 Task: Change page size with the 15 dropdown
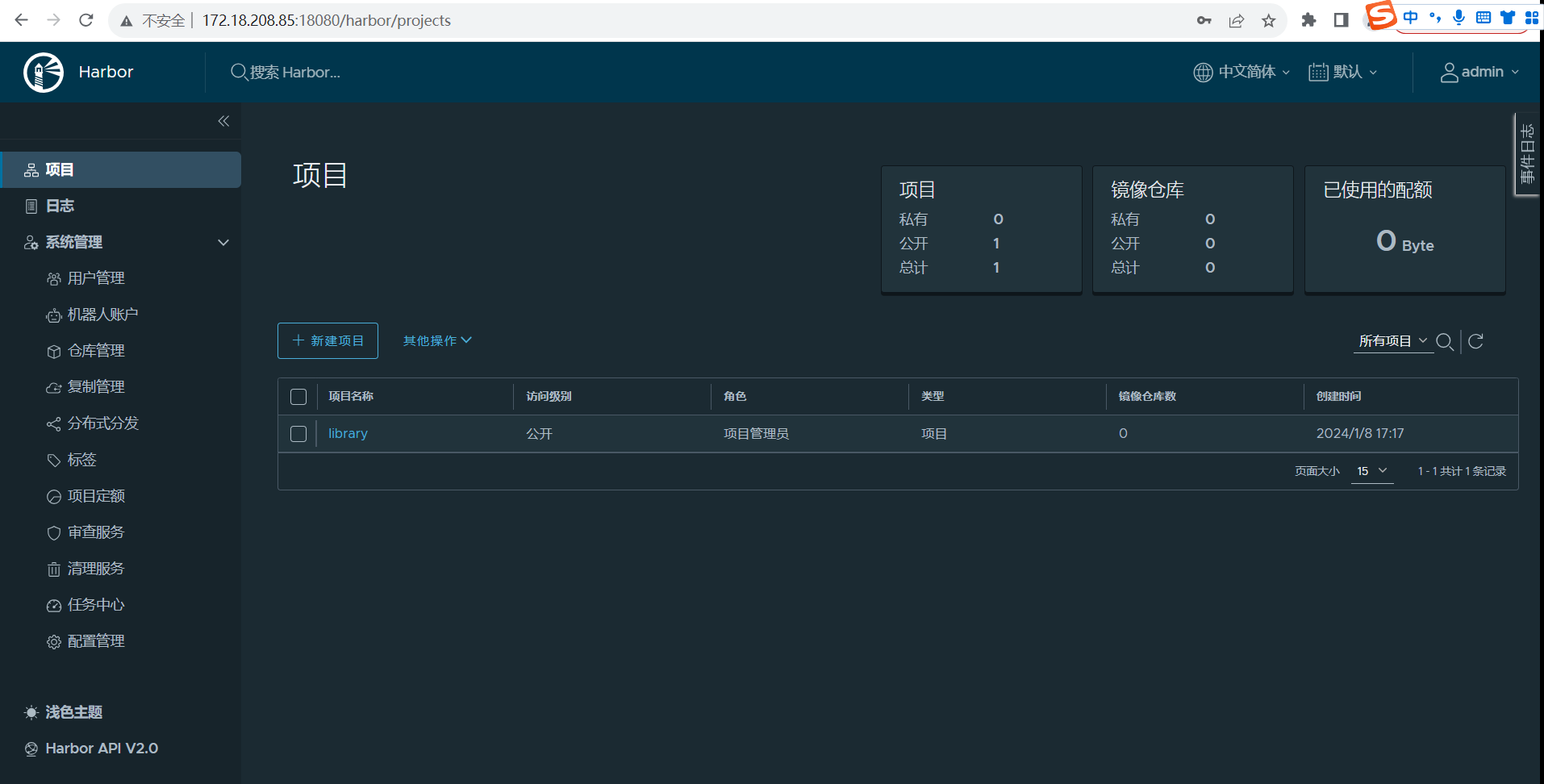(1372, 471)
